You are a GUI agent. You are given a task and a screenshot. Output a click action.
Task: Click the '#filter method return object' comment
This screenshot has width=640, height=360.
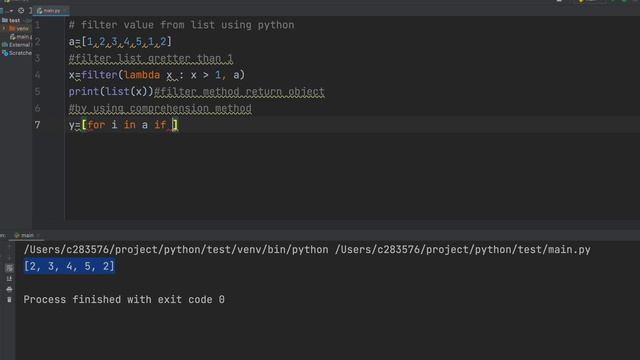[239, 92]
